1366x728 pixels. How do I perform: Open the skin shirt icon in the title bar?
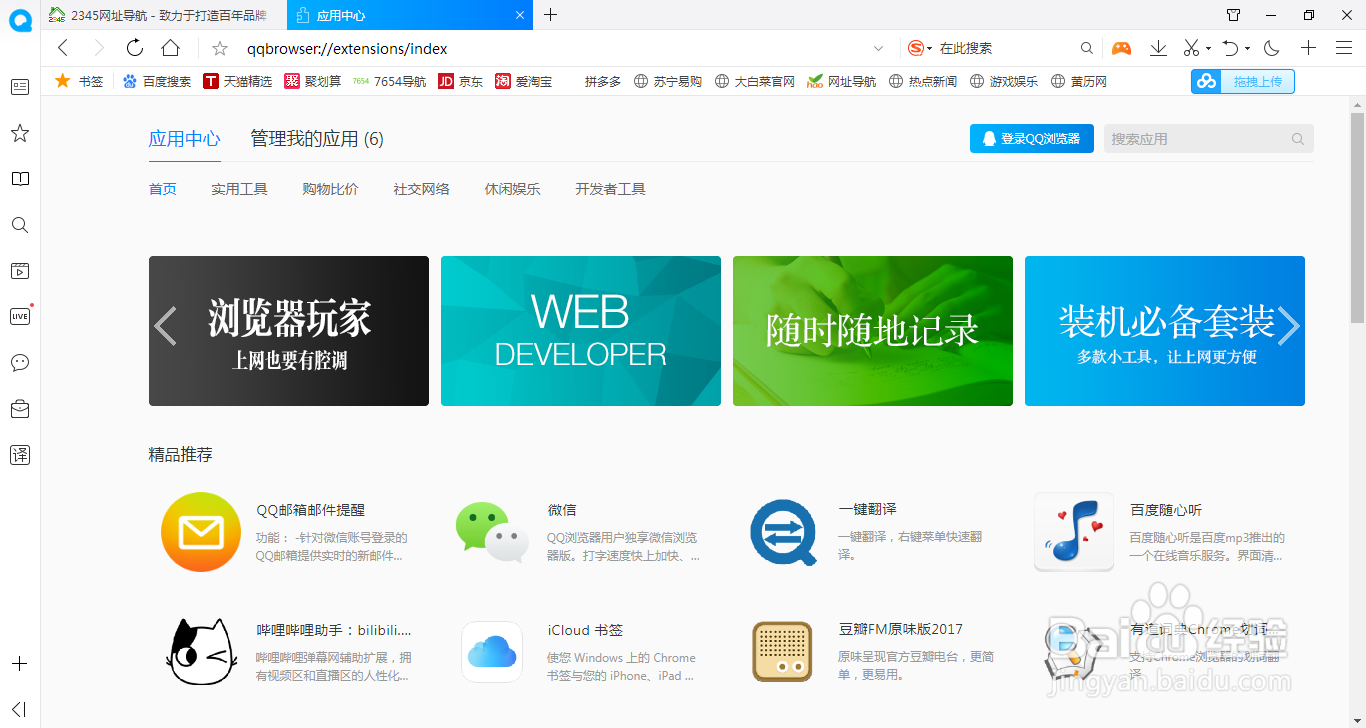click(x=1234, y=15)
